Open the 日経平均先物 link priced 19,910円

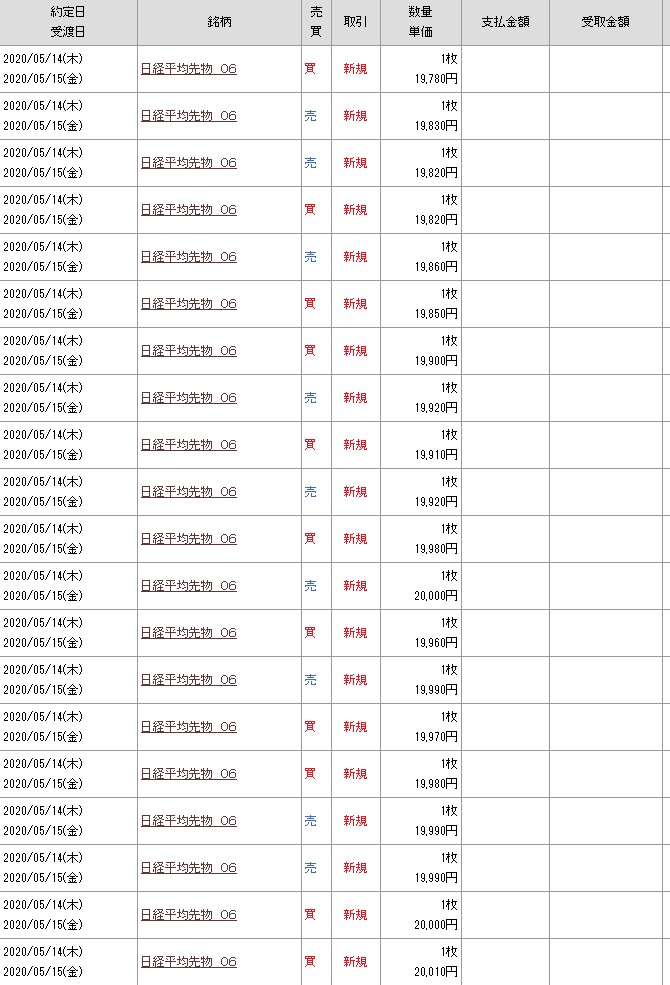[188, 445]
